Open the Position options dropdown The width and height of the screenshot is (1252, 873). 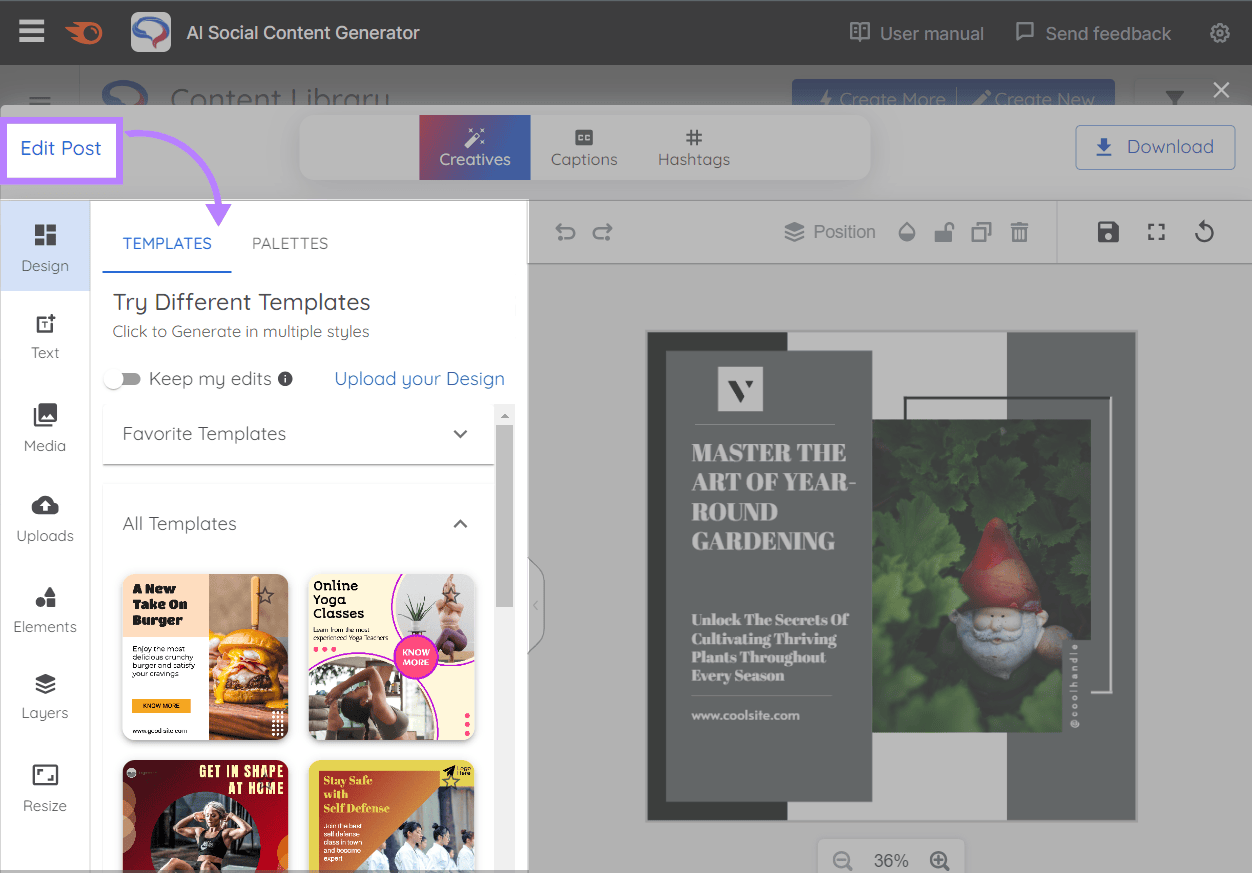click(x=830, y=231)
